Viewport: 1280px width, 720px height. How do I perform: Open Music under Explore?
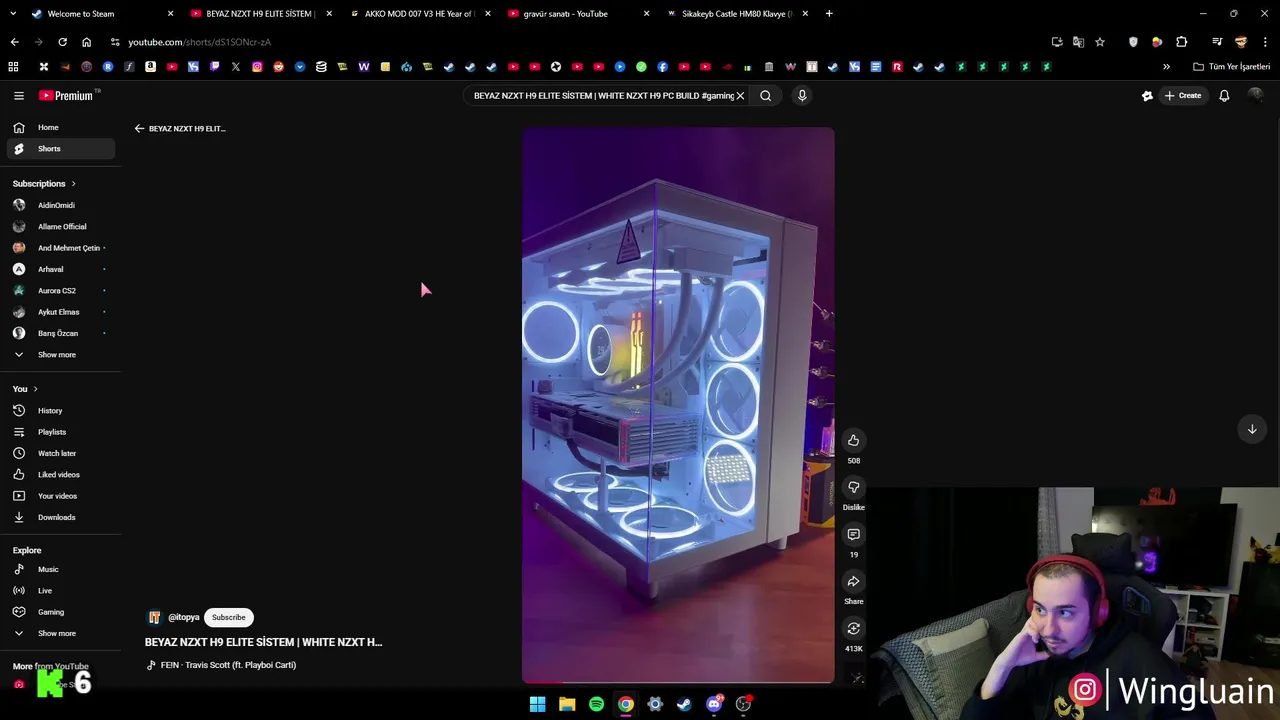(x=61, y=569)
